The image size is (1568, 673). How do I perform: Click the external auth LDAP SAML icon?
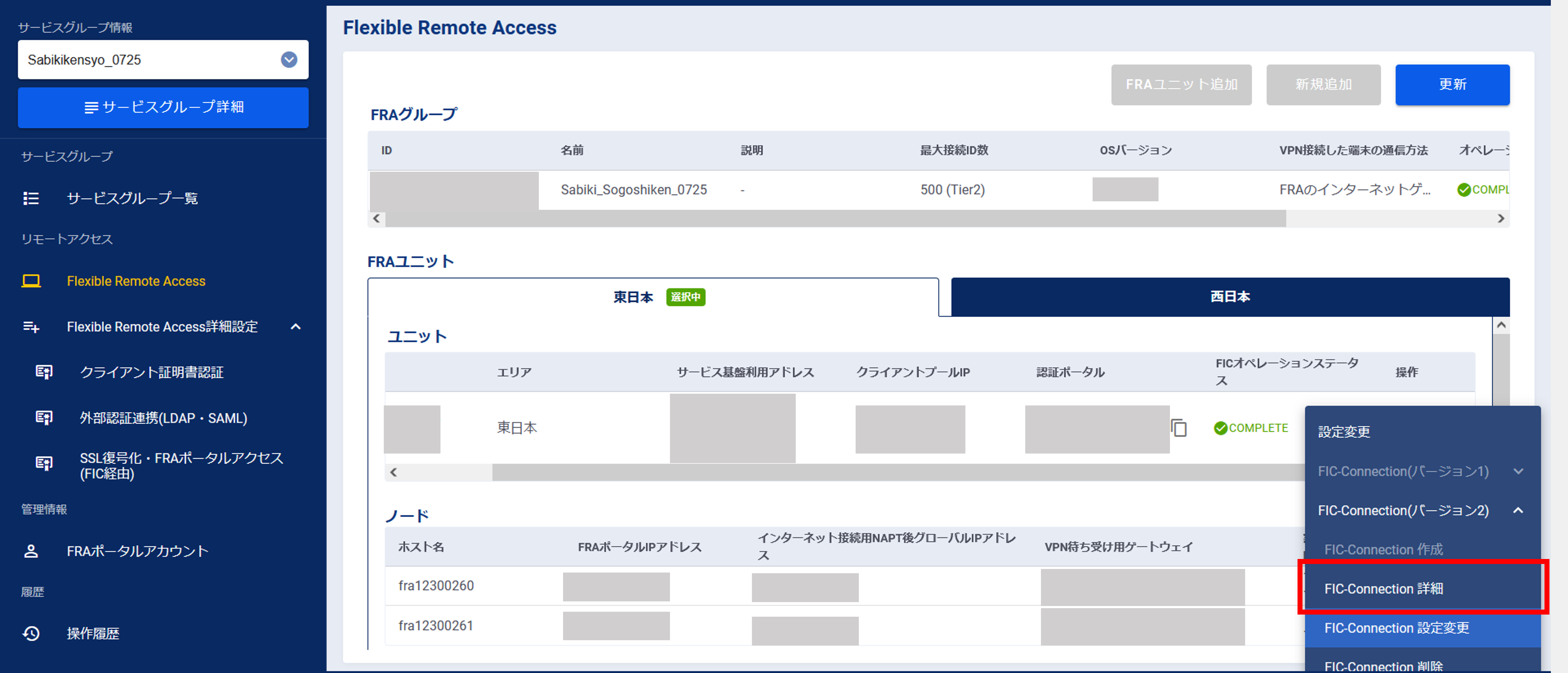(x=44, y=418)
